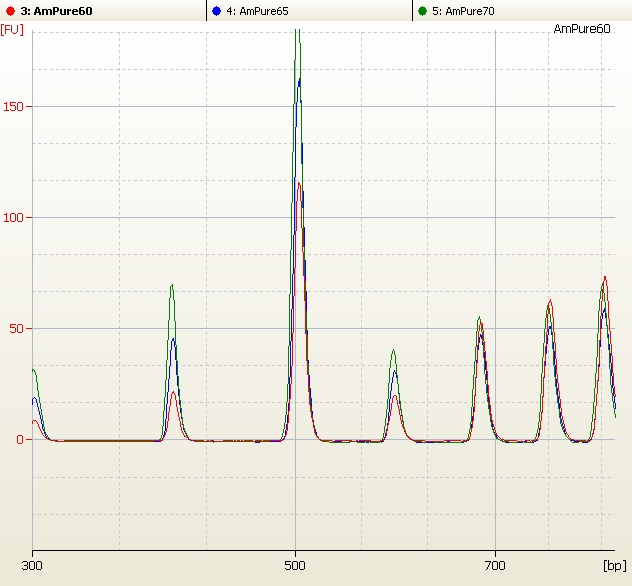This screenshot has width=632, height=586.
Task: Click the [FU] y-axis unit label
Action: (x=12, y=30)
